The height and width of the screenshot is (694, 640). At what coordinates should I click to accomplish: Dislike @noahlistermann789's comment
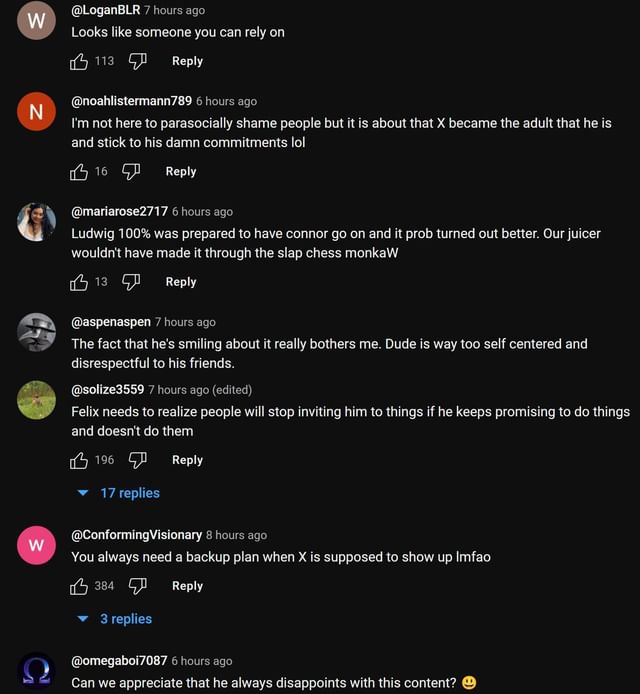point(131,172)
